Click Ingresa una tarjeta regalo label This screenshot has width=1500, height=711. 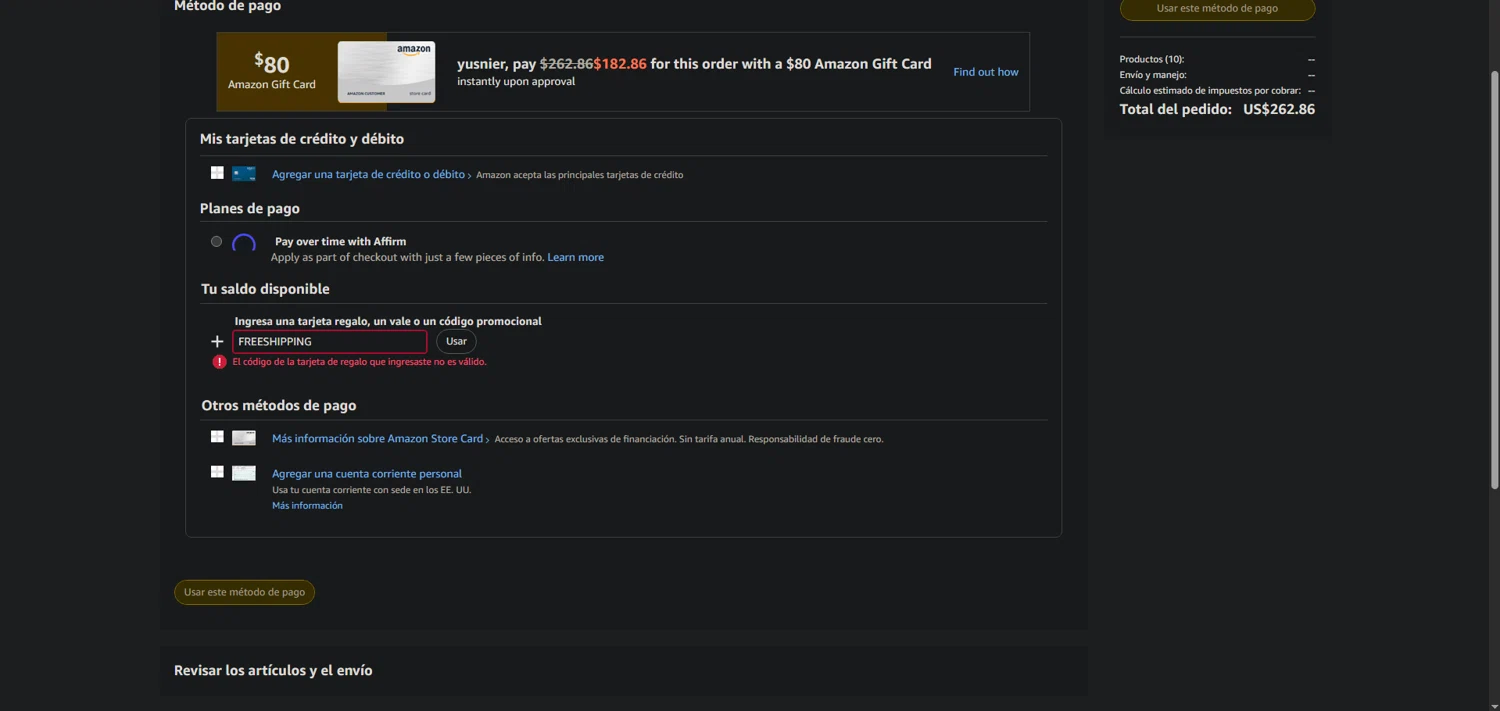[x=388, y=321]
